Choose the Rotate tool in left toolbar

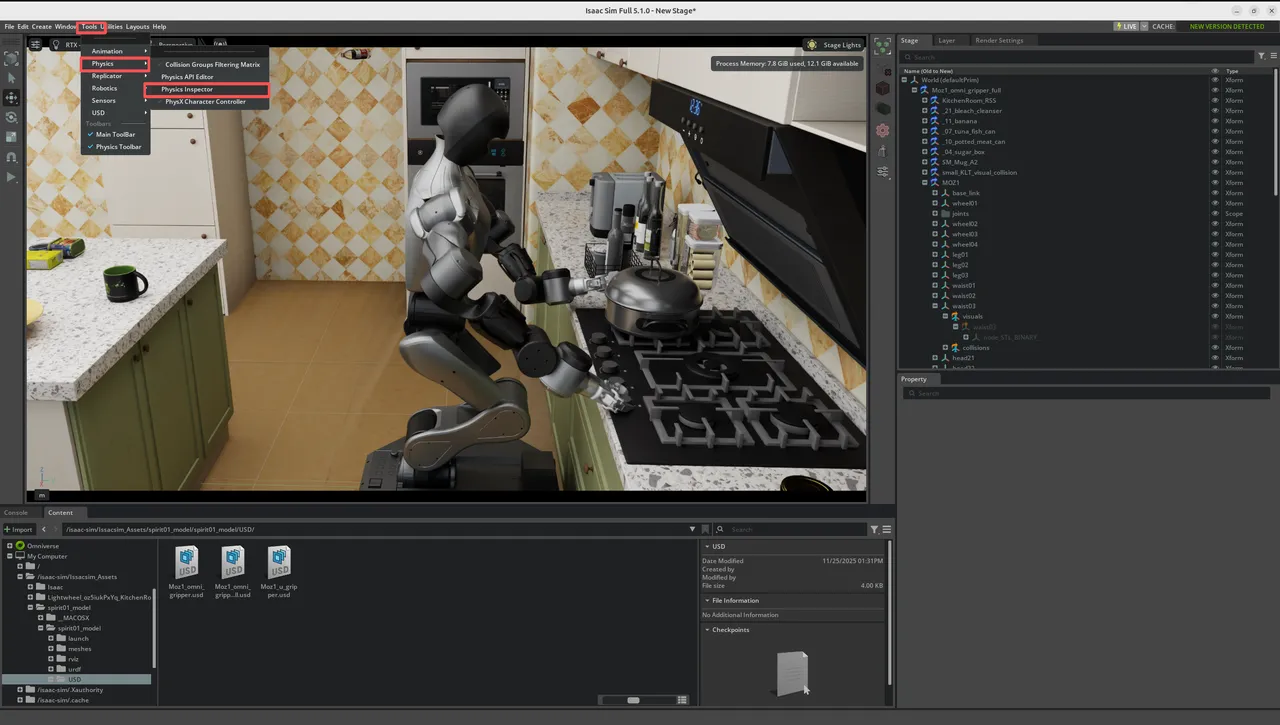(x=12, y=117)
